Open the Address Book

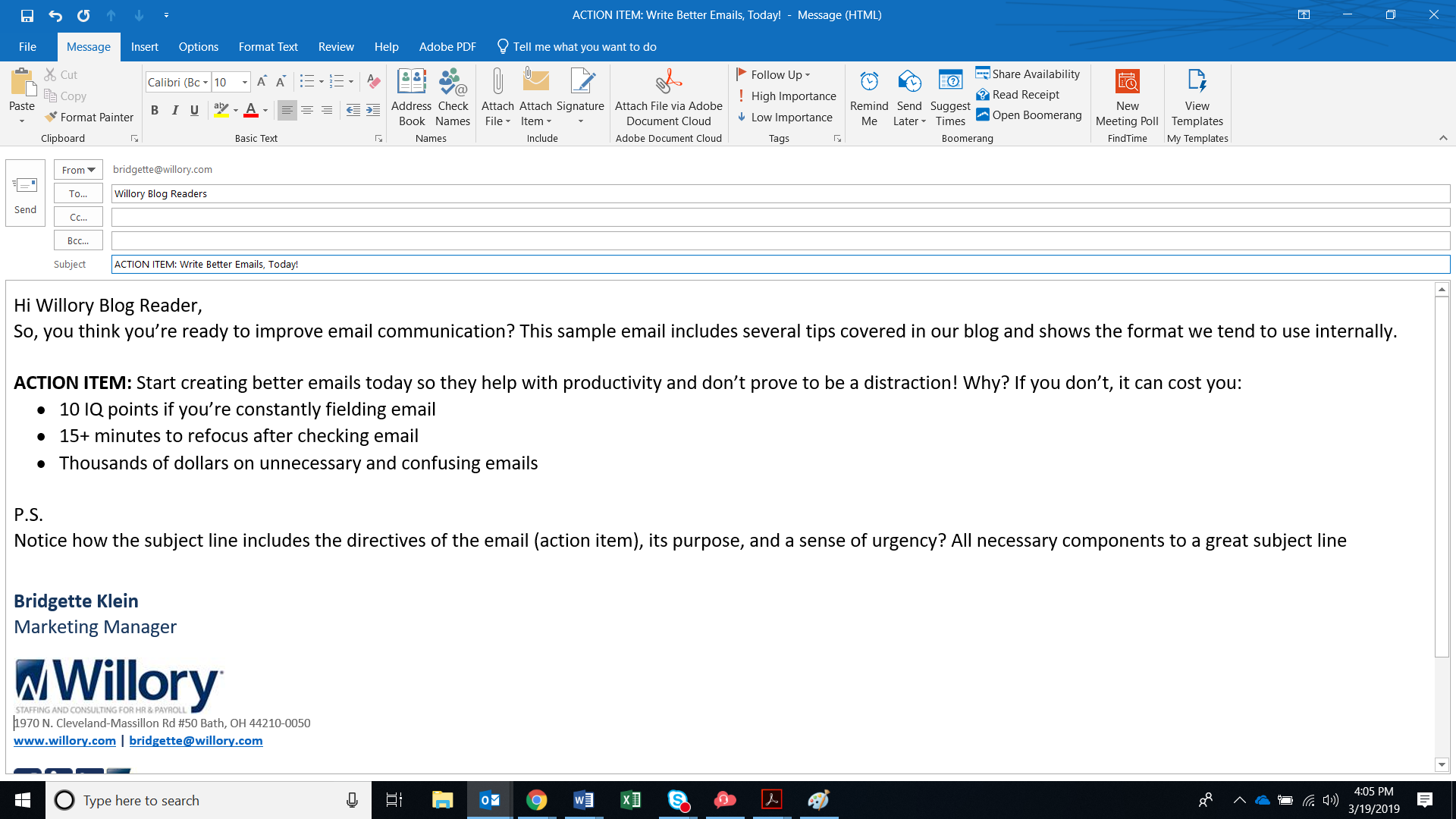[x=411, y=82]
